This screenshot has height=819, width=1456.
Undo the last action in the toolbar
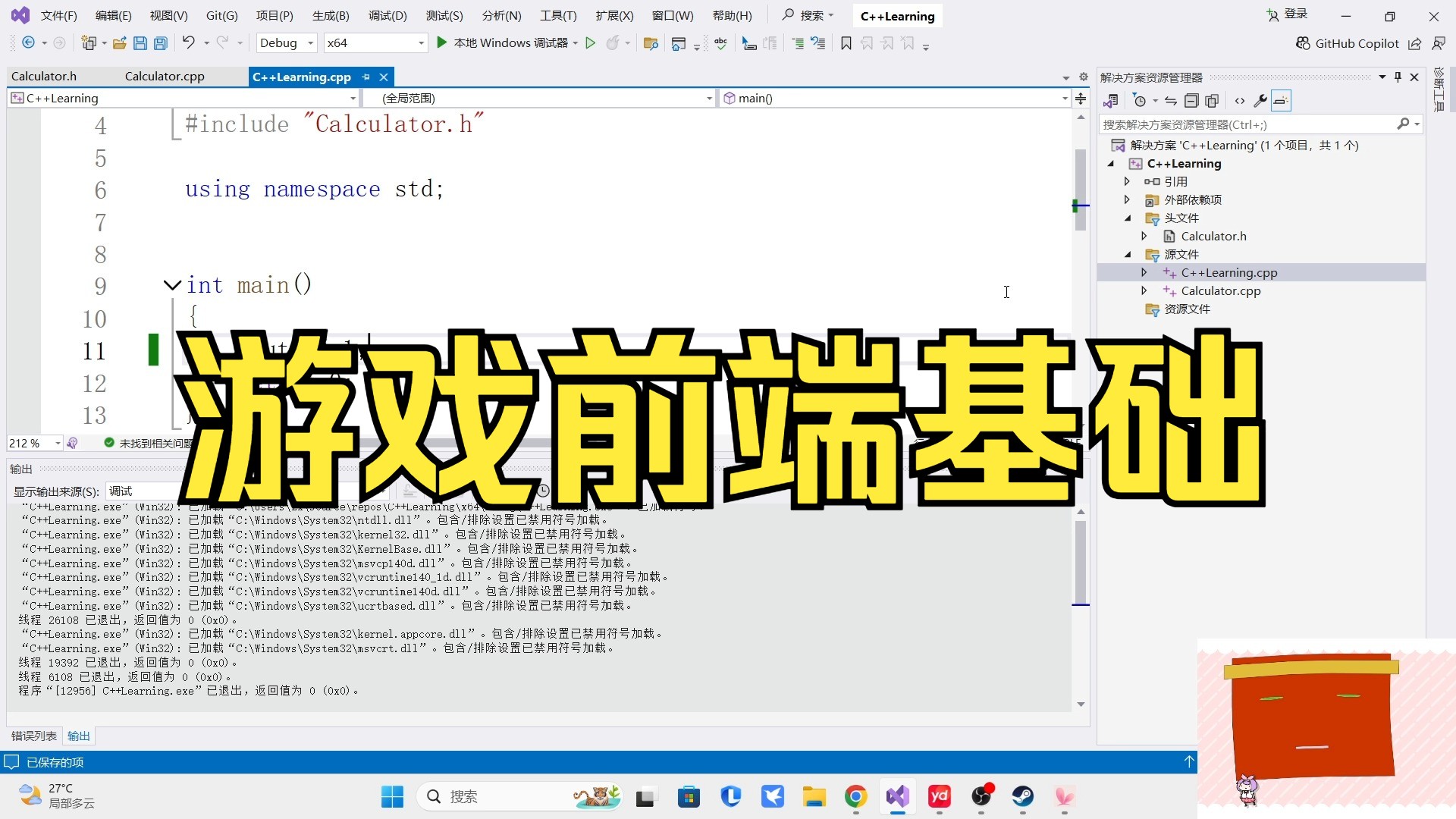[x=189, y=43]
